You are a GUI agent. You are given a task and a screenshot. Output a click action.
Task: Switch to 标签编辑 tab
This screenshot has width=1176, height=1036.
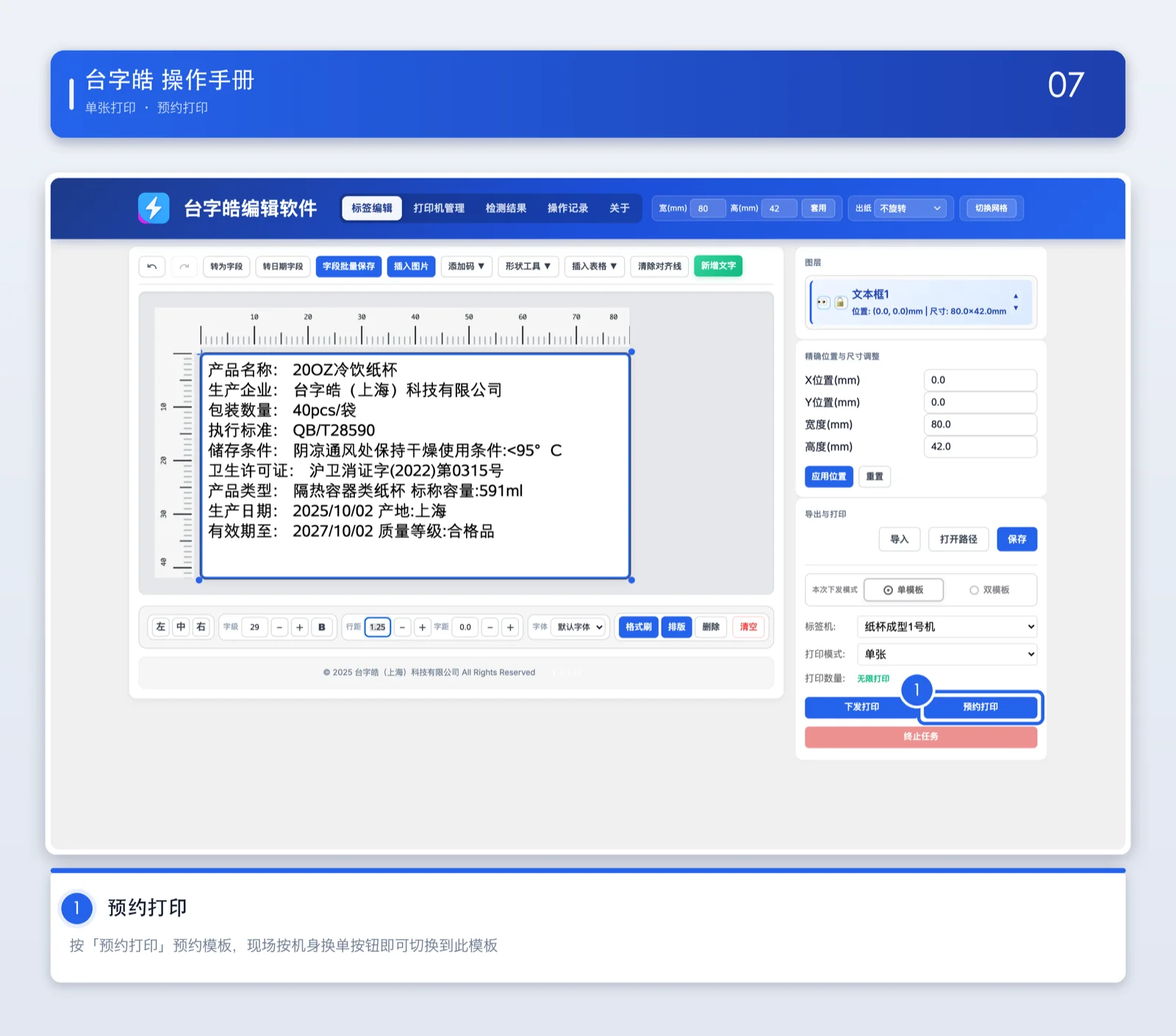(x=372, y=208)
